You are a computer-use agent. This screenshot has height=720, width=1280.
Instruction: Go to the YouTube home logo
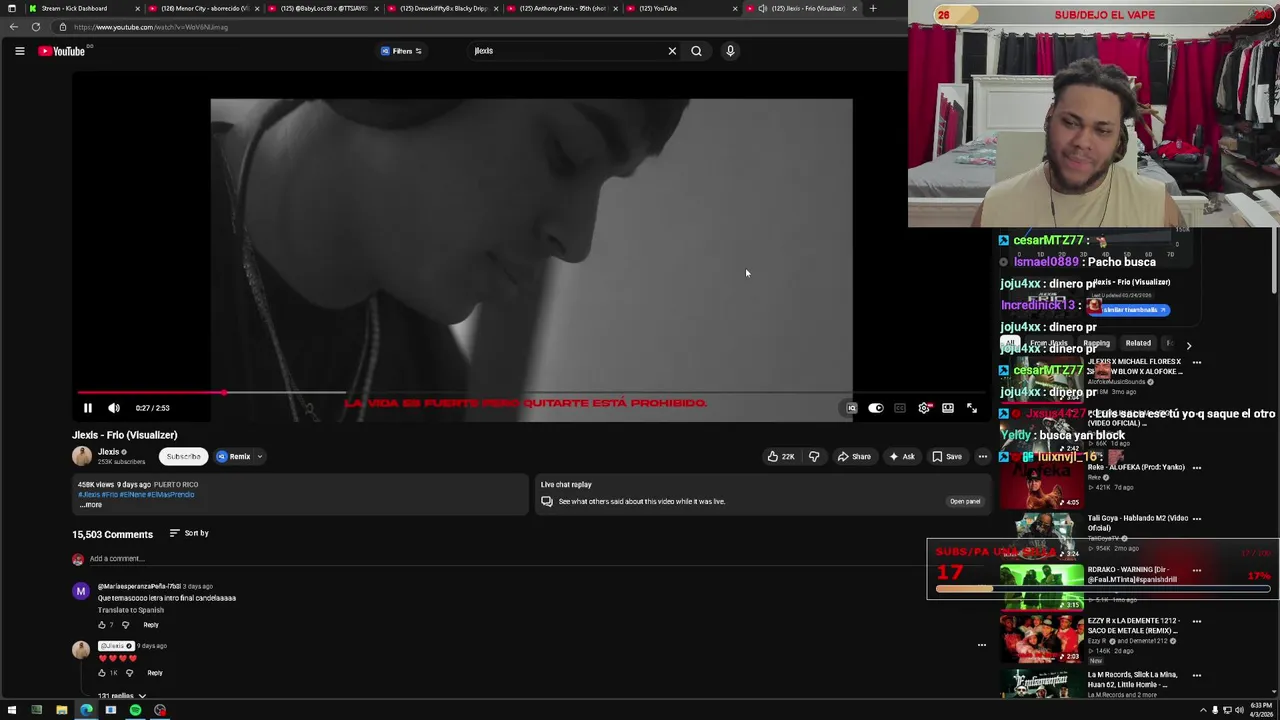tap(62, 51)
